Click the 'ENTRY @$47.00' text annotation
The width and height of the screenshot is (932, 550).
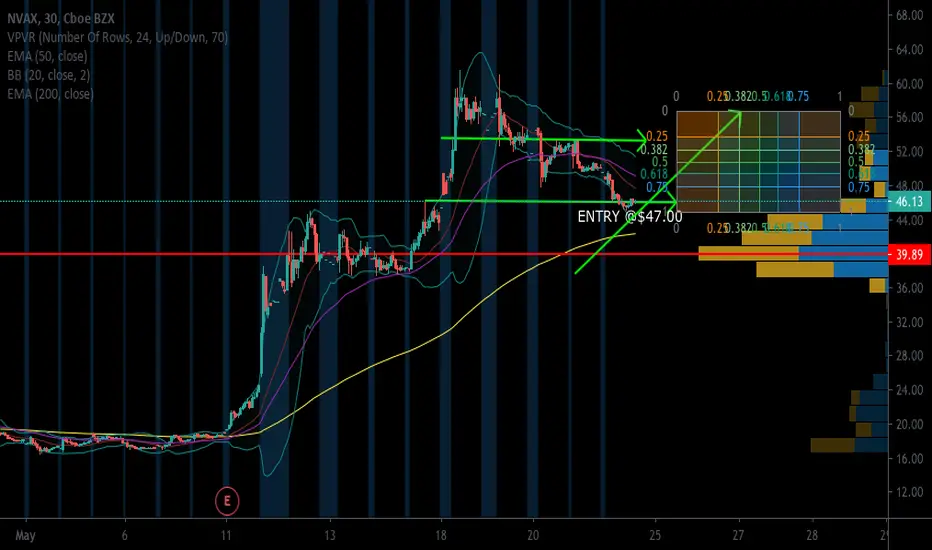coord(629,216)
